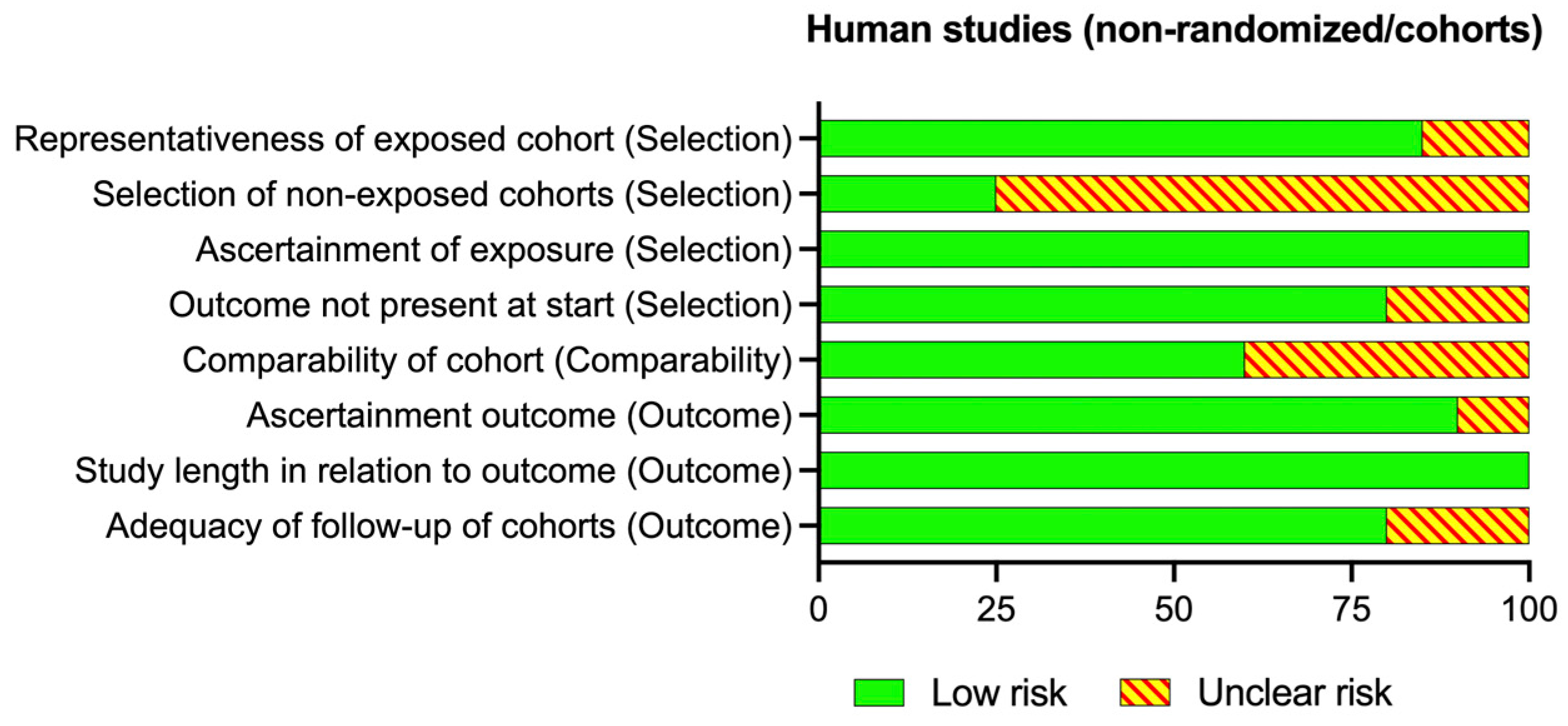Click the green bar for Ascertainment of exposure
The width and height of the screenshot is (1568, 726).
(1174, 250)
